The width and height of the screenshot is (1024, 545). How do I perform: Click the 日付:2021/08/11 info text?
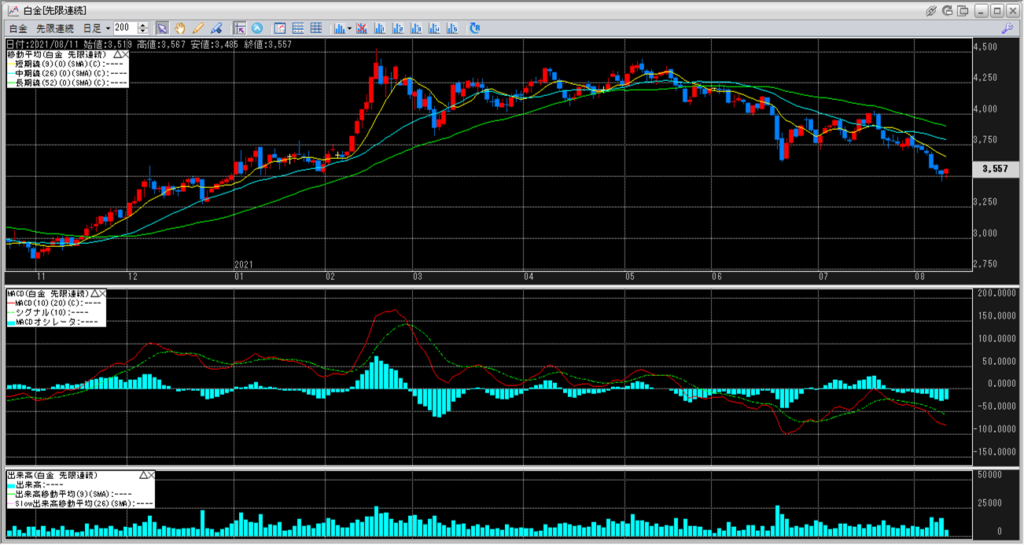(x=41, y=44)
